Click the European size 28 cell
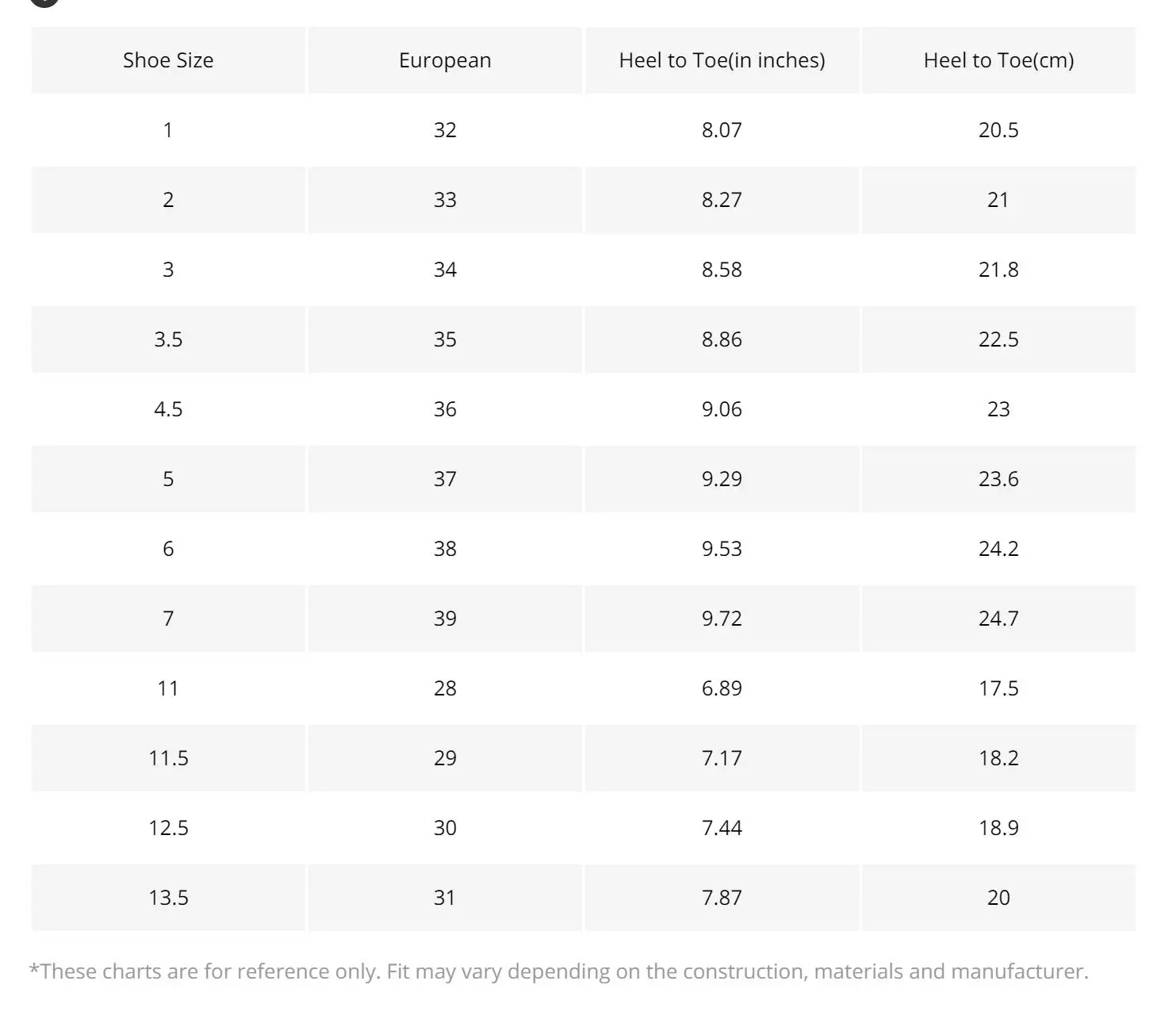The height and width of the screenshot is (1023, 1176). (445, 688)
